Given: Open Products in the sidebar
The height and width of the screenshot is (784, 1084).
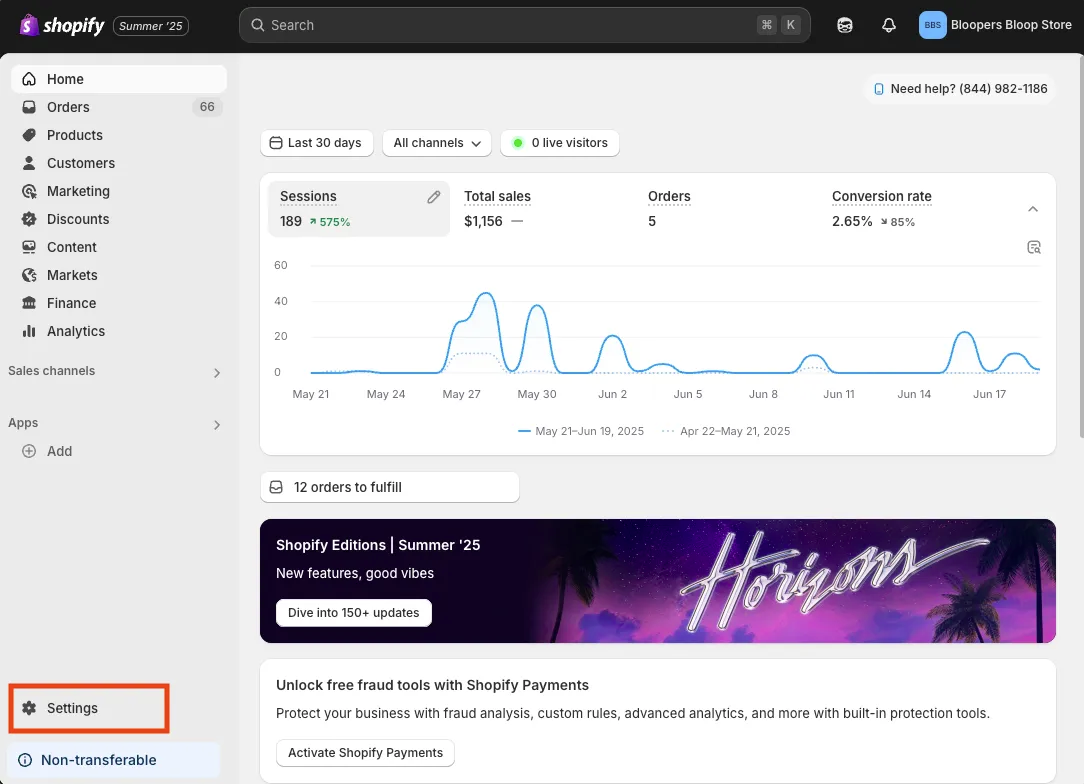Looking at the screenshot, I should 119,135.
